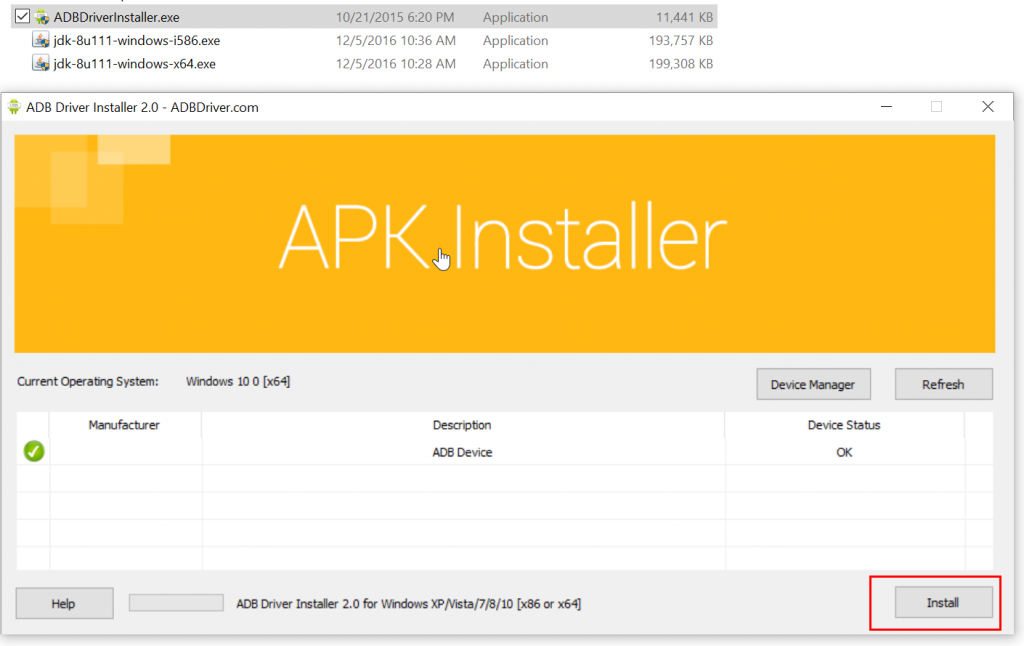The height and width of the screenshot is (646, 1024).
Task: Click the jdk-8u111-windows-x64.exe file icon
Action: 40,63
